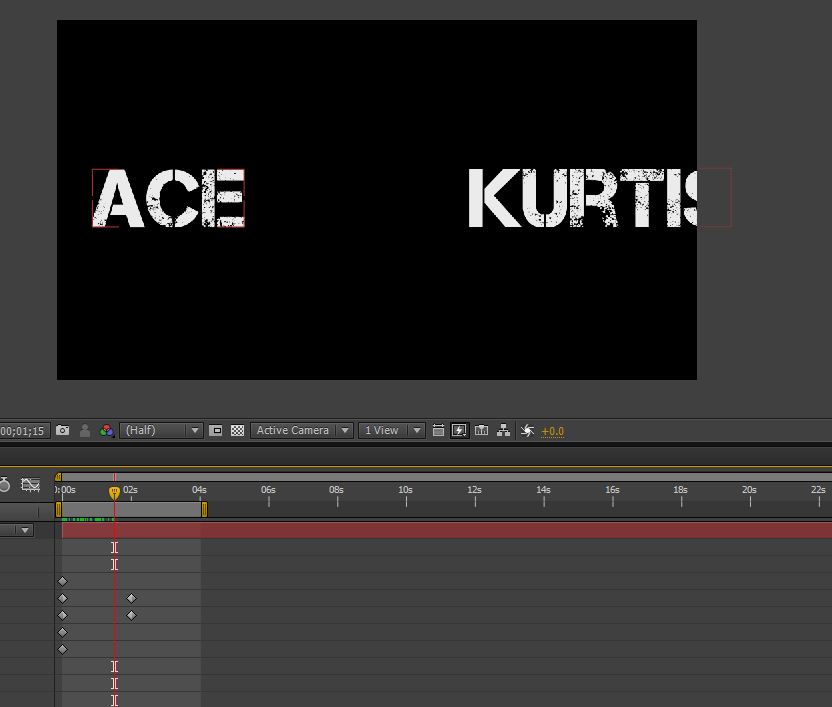Open the Show Channel RGB color icon
This screenshot has width=832, height=707.
tap(107, 430)
